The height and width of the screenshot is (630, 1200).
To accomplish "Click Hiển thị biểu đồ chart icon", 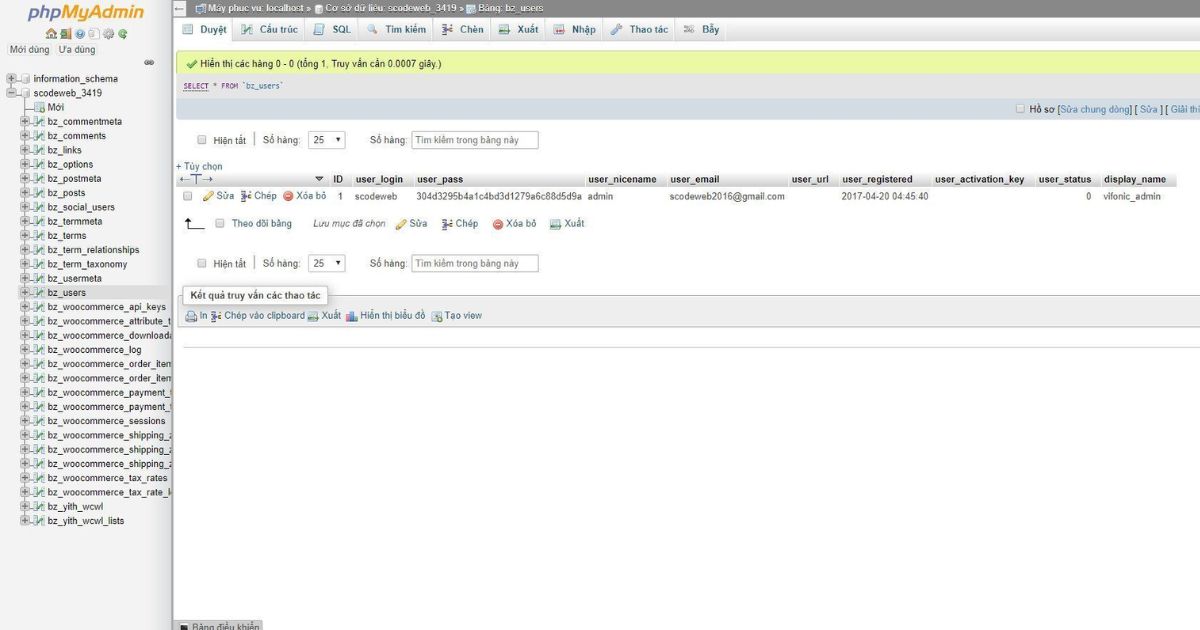I will (352, 316).
